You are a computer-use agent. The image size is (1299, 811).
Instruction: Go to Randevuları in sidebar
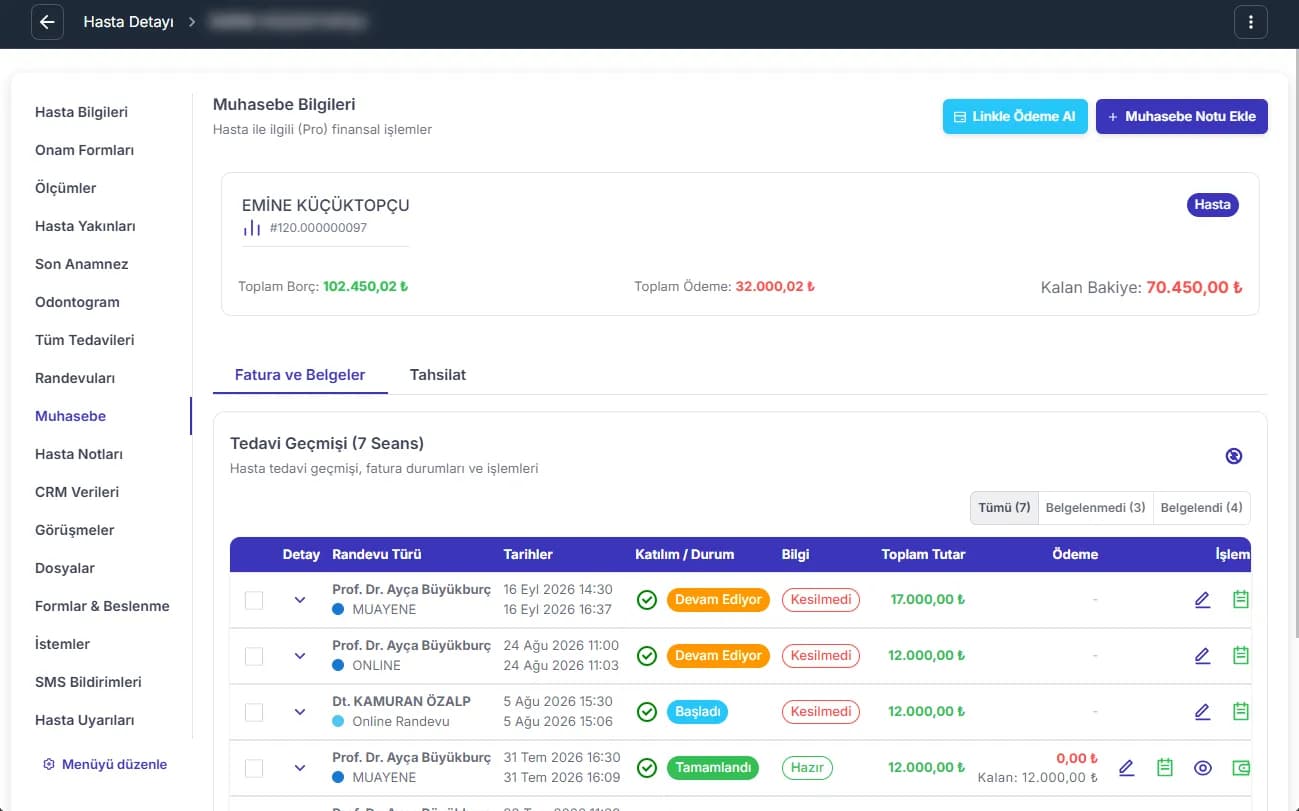point(75,378)
